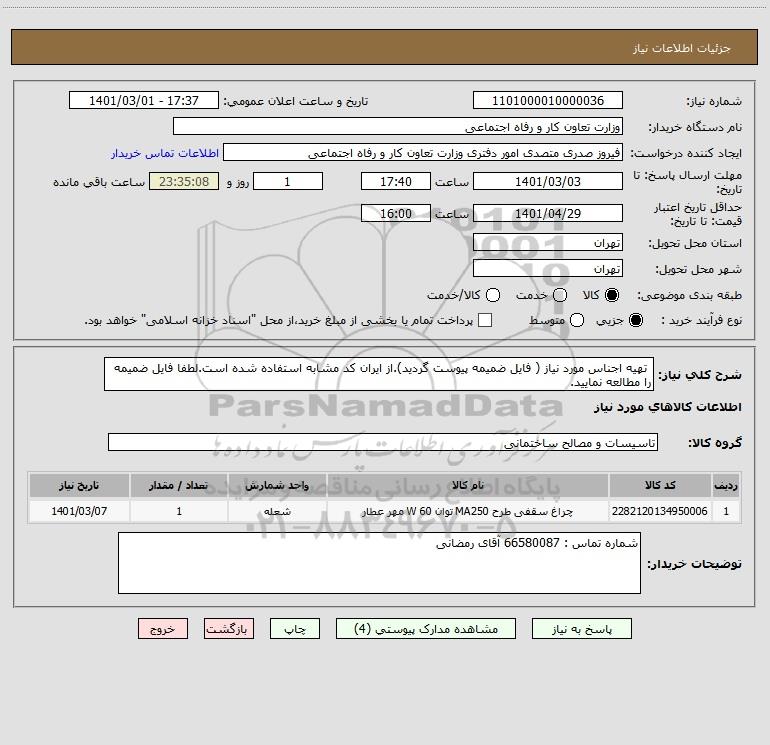Choose جزیی purchase process type
The width and height of the screenshot is (770, 745).
[635, 320]
